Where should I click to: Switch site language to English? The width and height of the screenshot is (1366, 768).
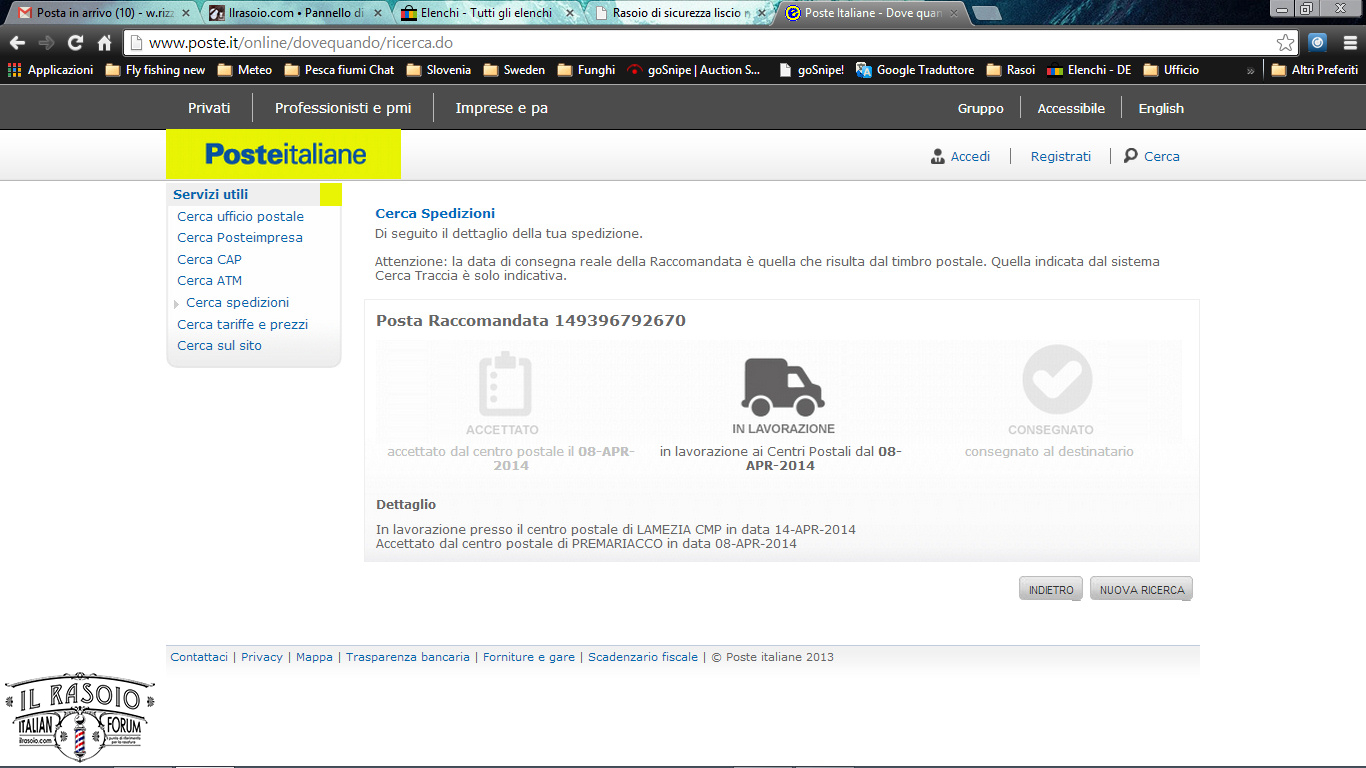pyautogui.click(x=1161, y=108)
